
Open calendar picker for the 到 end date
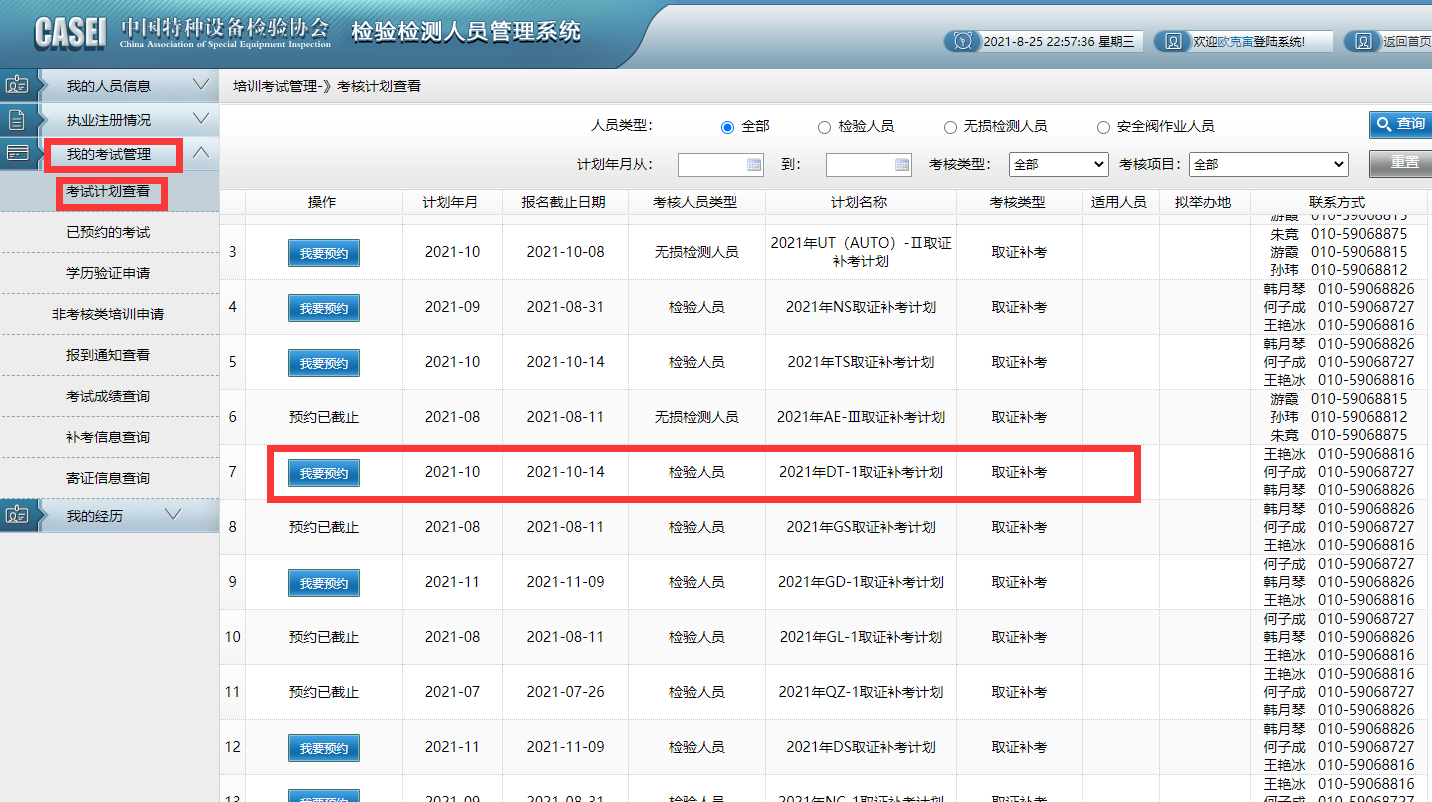902,165
